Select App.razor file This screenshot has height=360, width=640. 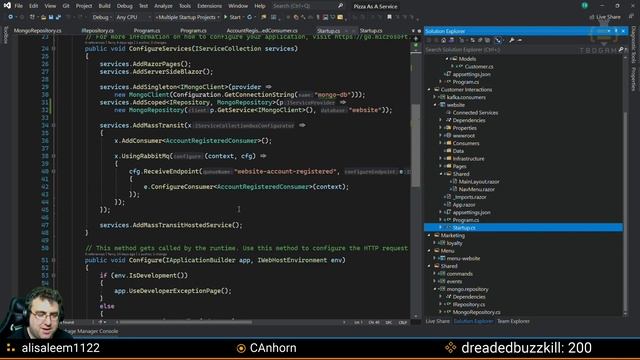tap(464, 205)
